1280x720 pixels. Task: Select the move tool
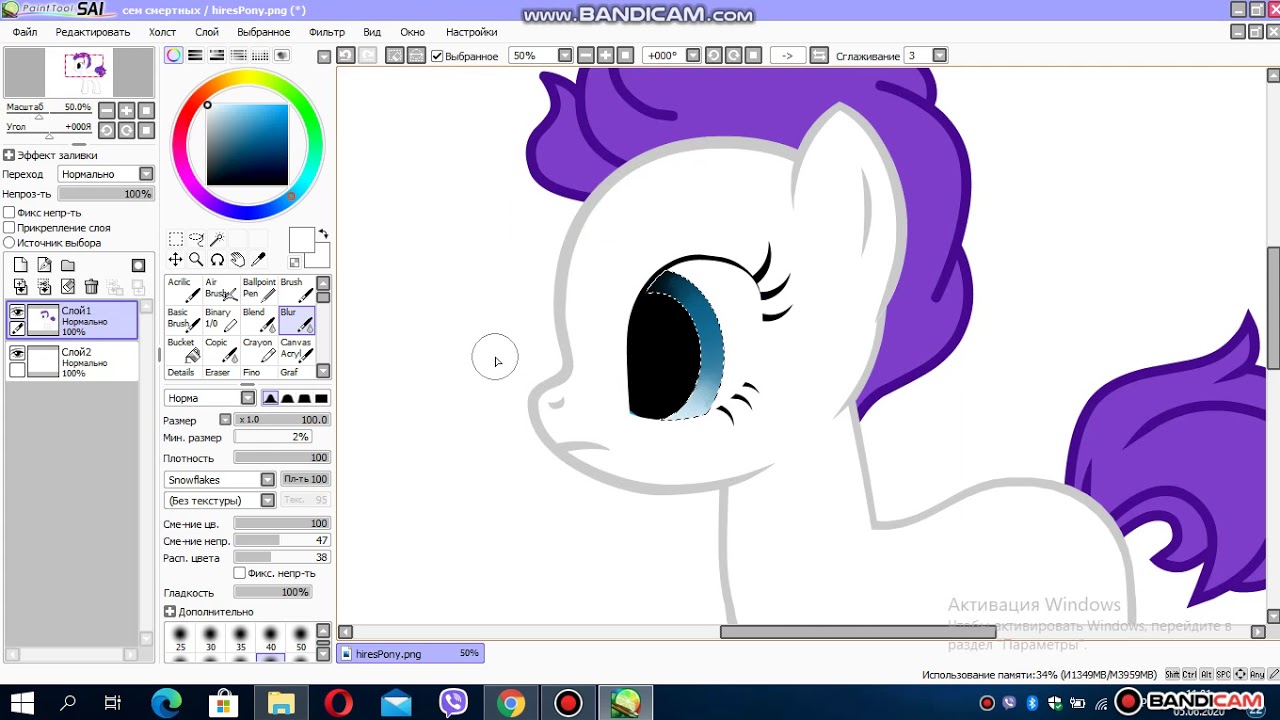[x=176, y=260]
